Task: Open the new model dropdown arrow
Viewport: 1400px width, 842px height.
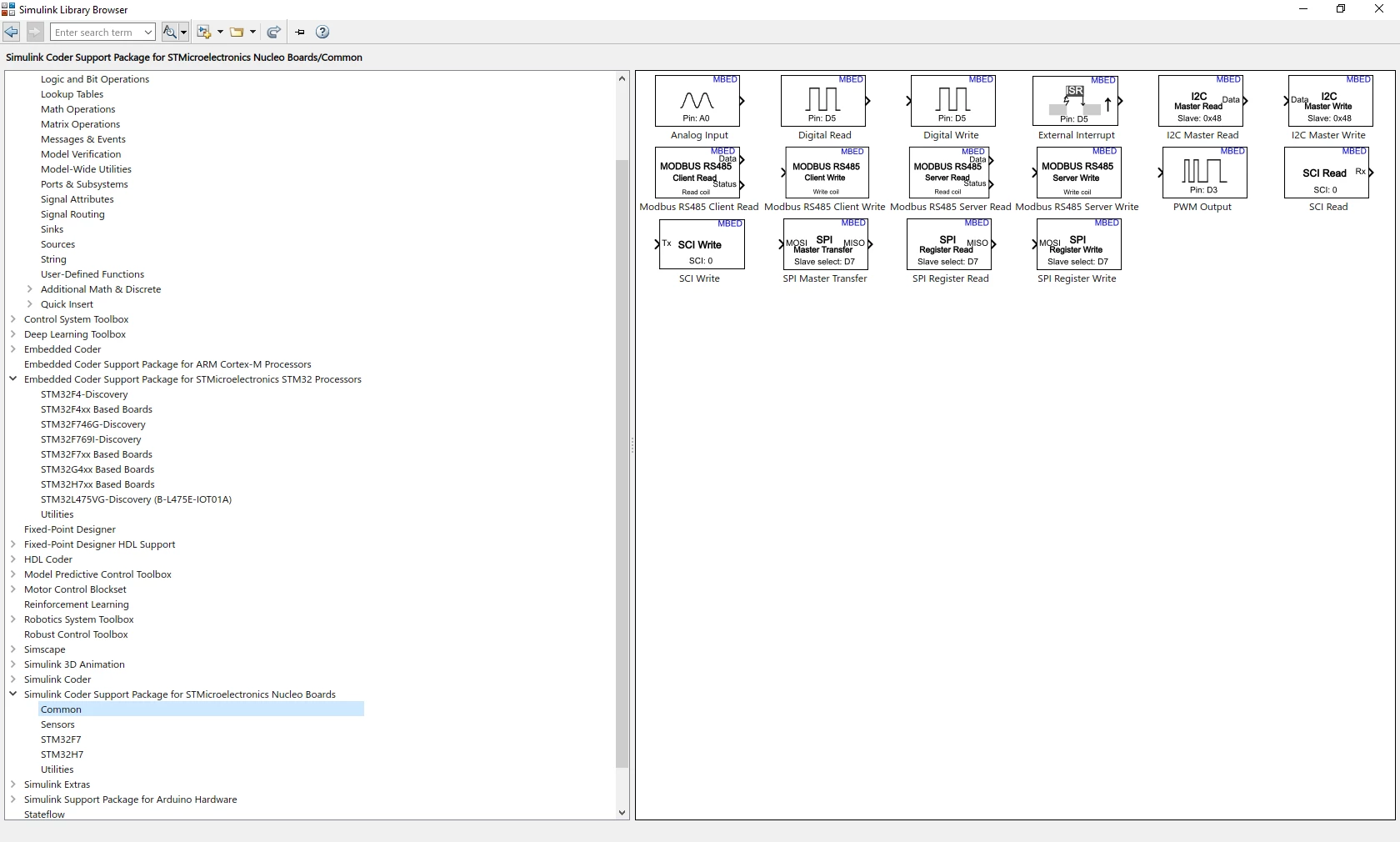Action: [x=220, y=32]
